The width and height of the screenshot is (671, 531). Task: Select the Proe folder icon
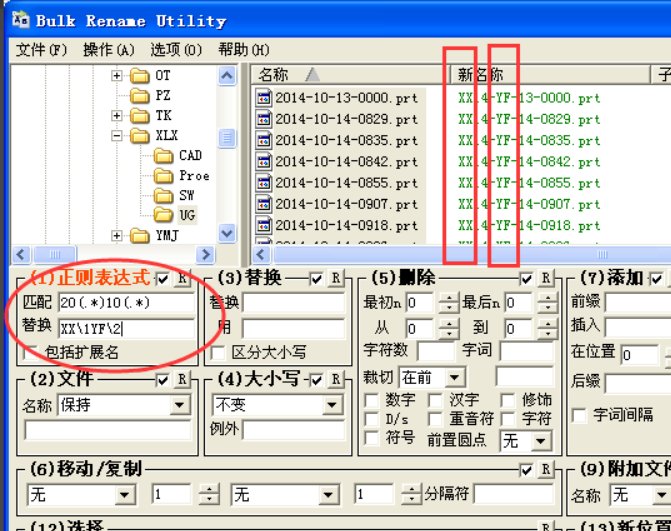pos(163,176)
